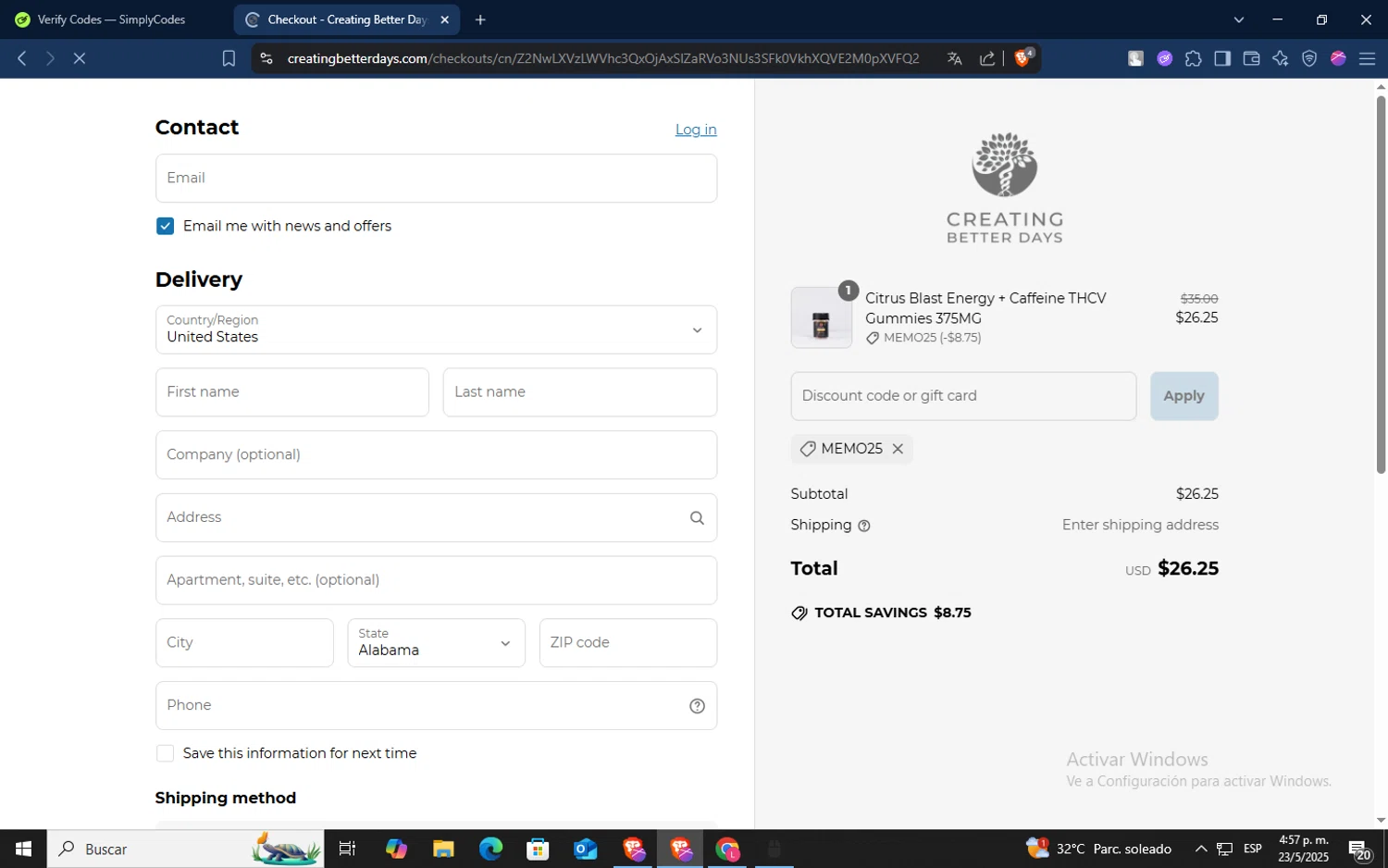This screenshot has height=868, width=1388.
Task: Close the Checkout tab
Action: tap(444, 19)
